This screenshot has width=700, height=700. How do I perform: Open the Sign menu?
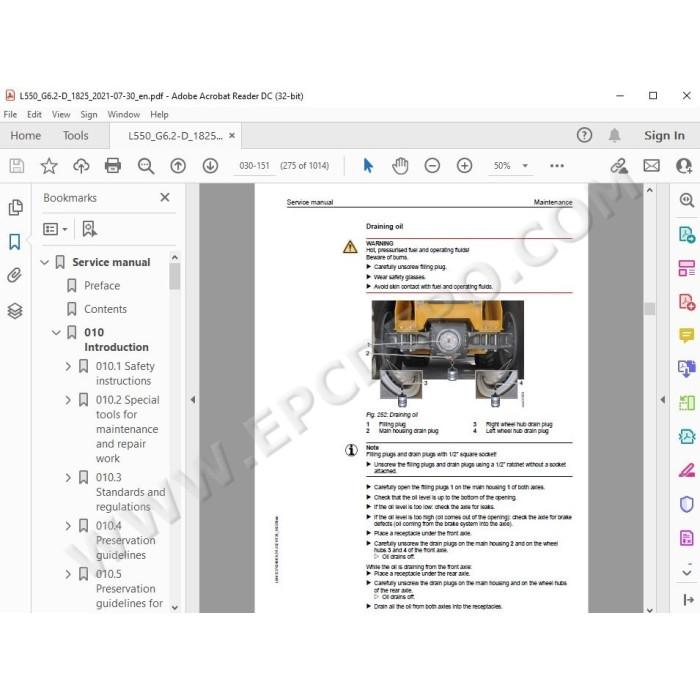[x=89, y=114]
